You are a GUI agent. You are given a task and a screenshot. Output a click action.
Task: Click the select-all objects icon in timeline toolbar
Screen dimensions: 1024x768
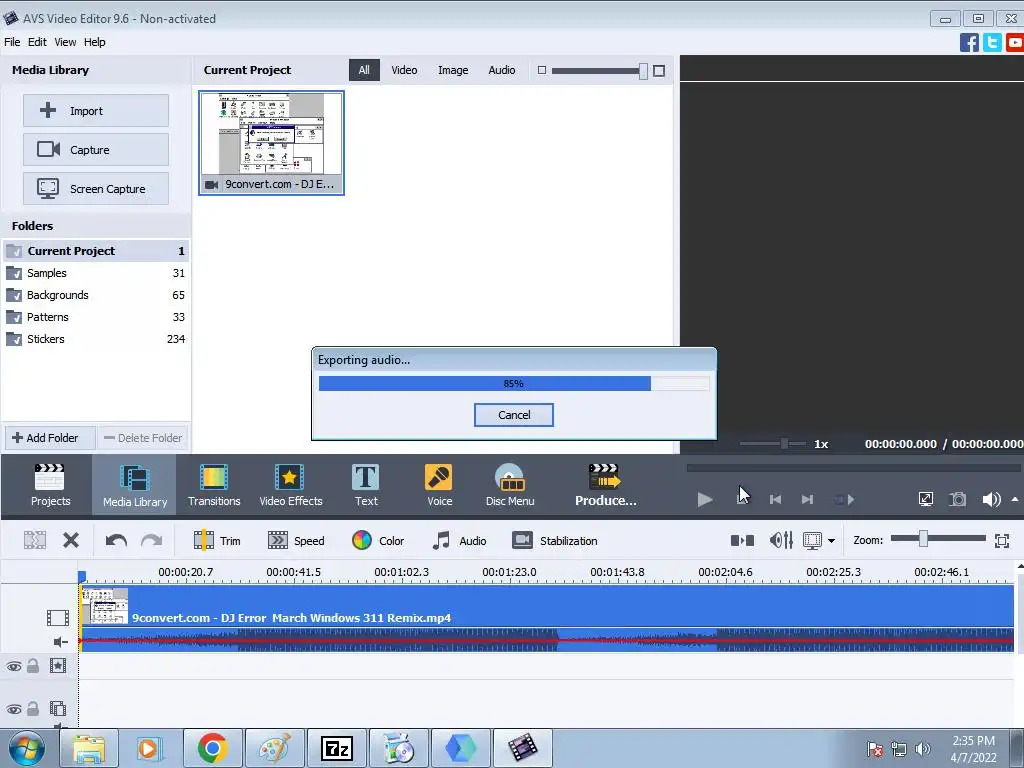point(35,540)
